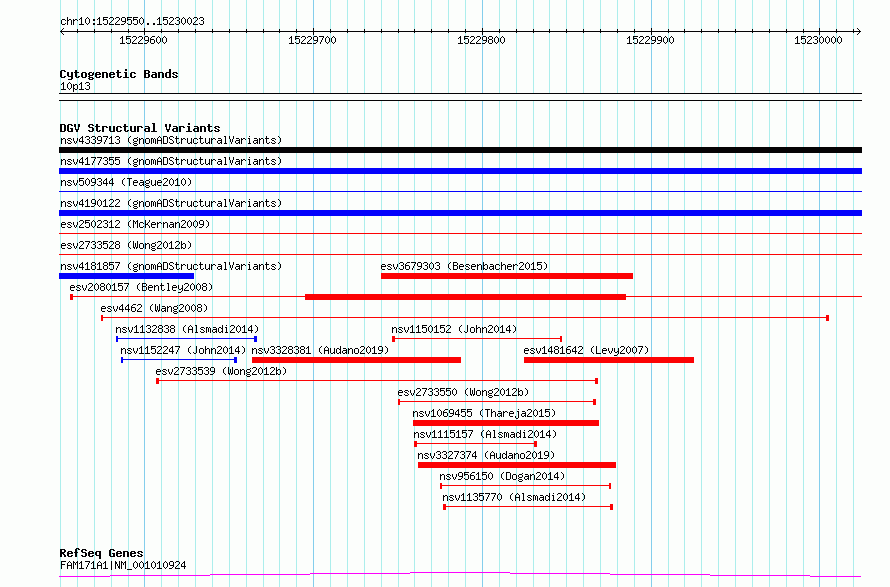The height and width of the screenshot is (587, 890).
Task: Click the red nsv1069455 variant bar
Action: [x=506, y=423]
